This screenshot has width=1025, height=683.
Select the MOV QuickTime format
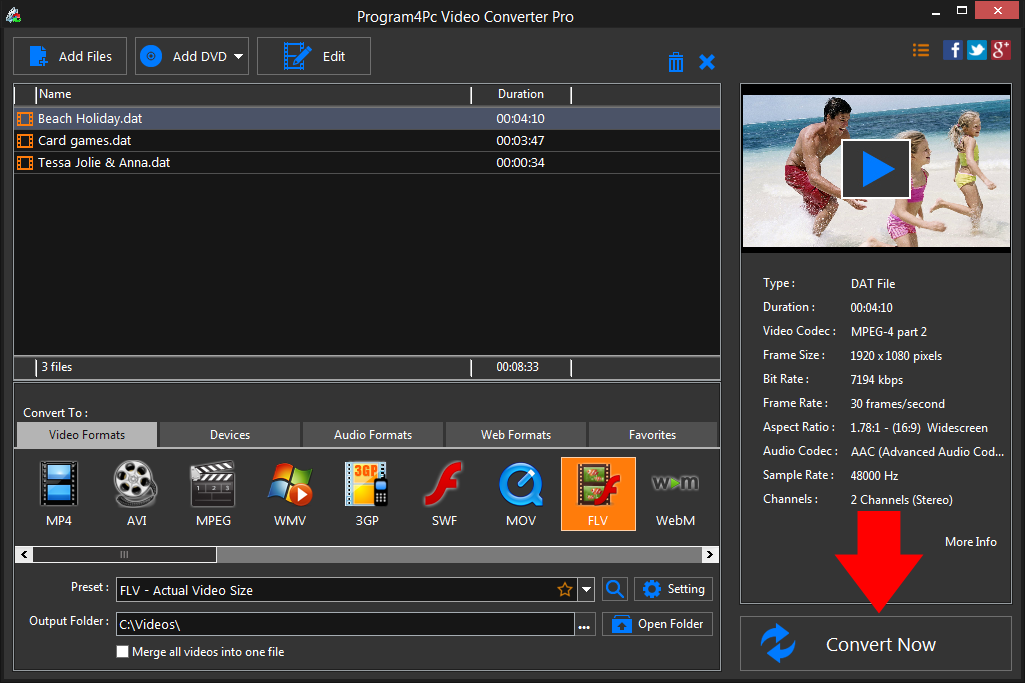click(x=521, y=493)
